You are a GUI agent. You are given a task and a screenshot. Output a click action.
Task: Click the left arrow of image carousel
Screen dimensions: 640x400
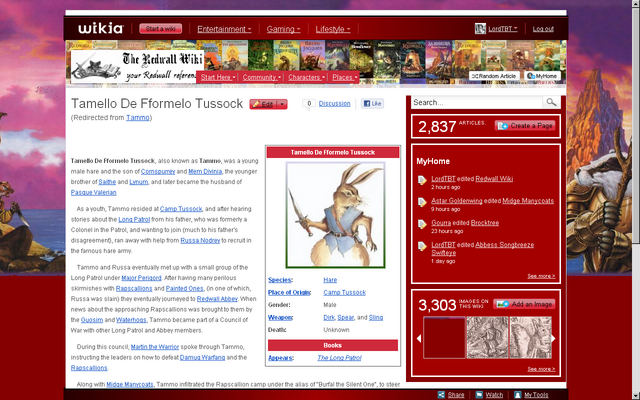(x=419, y=338)
